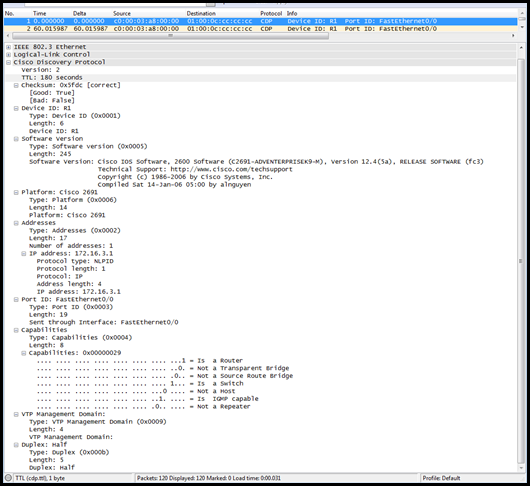Screen dimensions: 530x486
Task: Collapse the Platform: Cisco 2691 node
Action: pos(16,192)
